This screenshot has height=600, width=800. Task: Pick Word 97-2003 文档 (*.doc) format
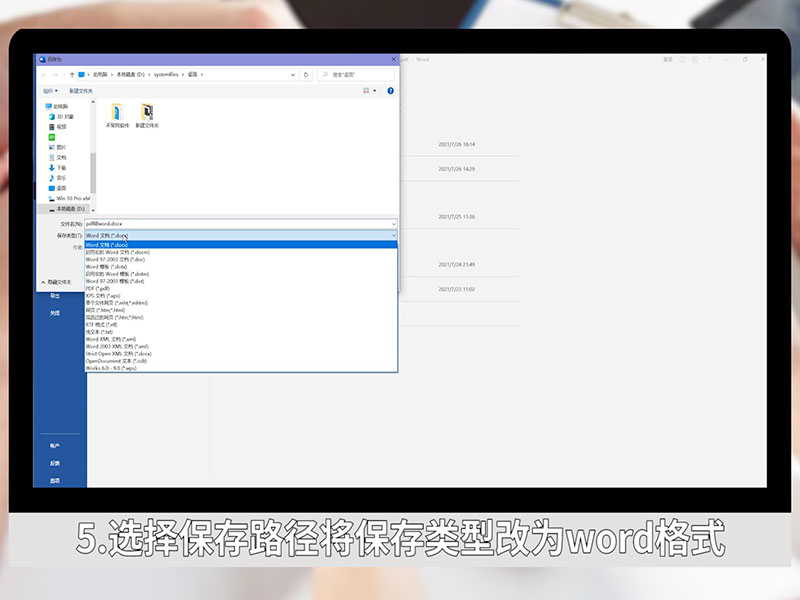pos(241,259)
